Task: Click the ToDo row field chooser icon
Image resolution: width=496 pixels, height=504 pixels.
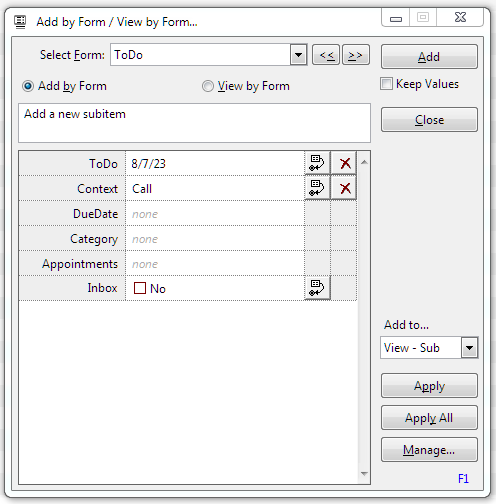Action: tap(317, 163)
